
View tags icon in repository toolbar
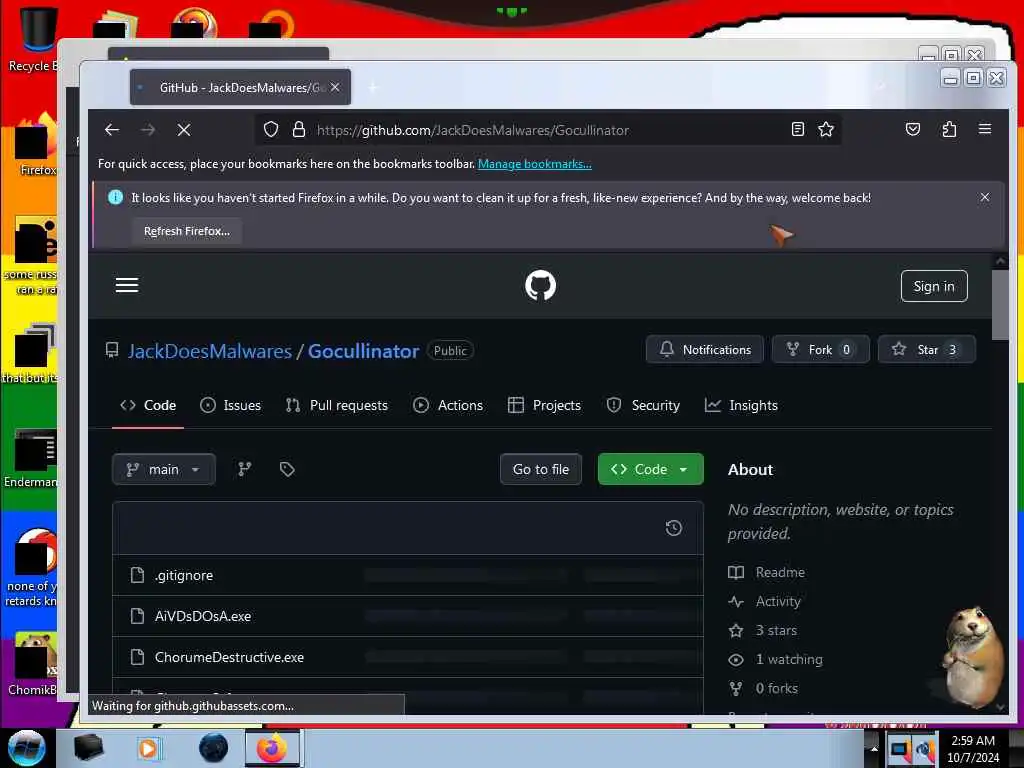tap(287, 469)
